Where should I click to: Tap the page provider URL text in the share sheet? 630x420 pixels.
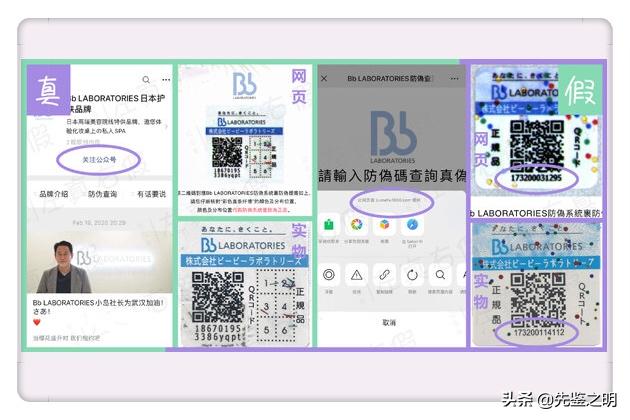[x=389, y=200]
